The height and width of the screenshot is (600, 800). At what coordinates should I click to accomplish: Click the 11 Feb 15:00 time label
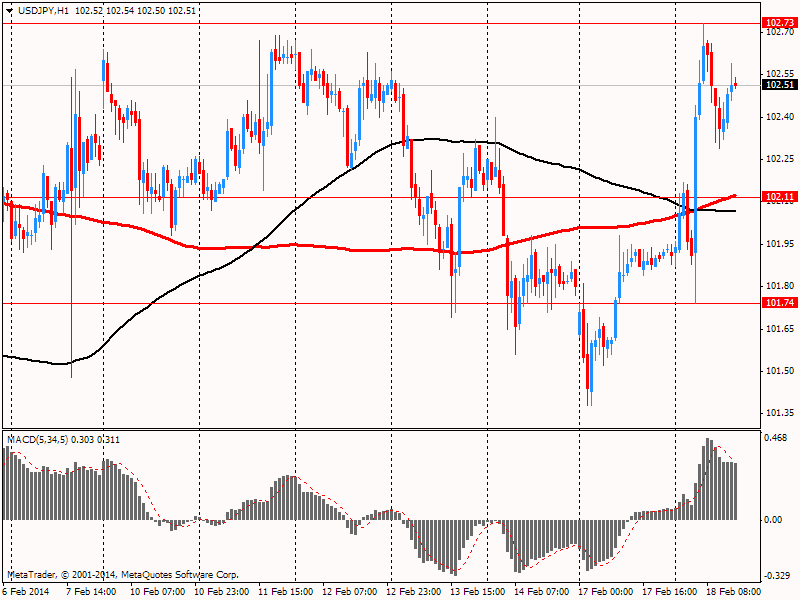point(285,591)
